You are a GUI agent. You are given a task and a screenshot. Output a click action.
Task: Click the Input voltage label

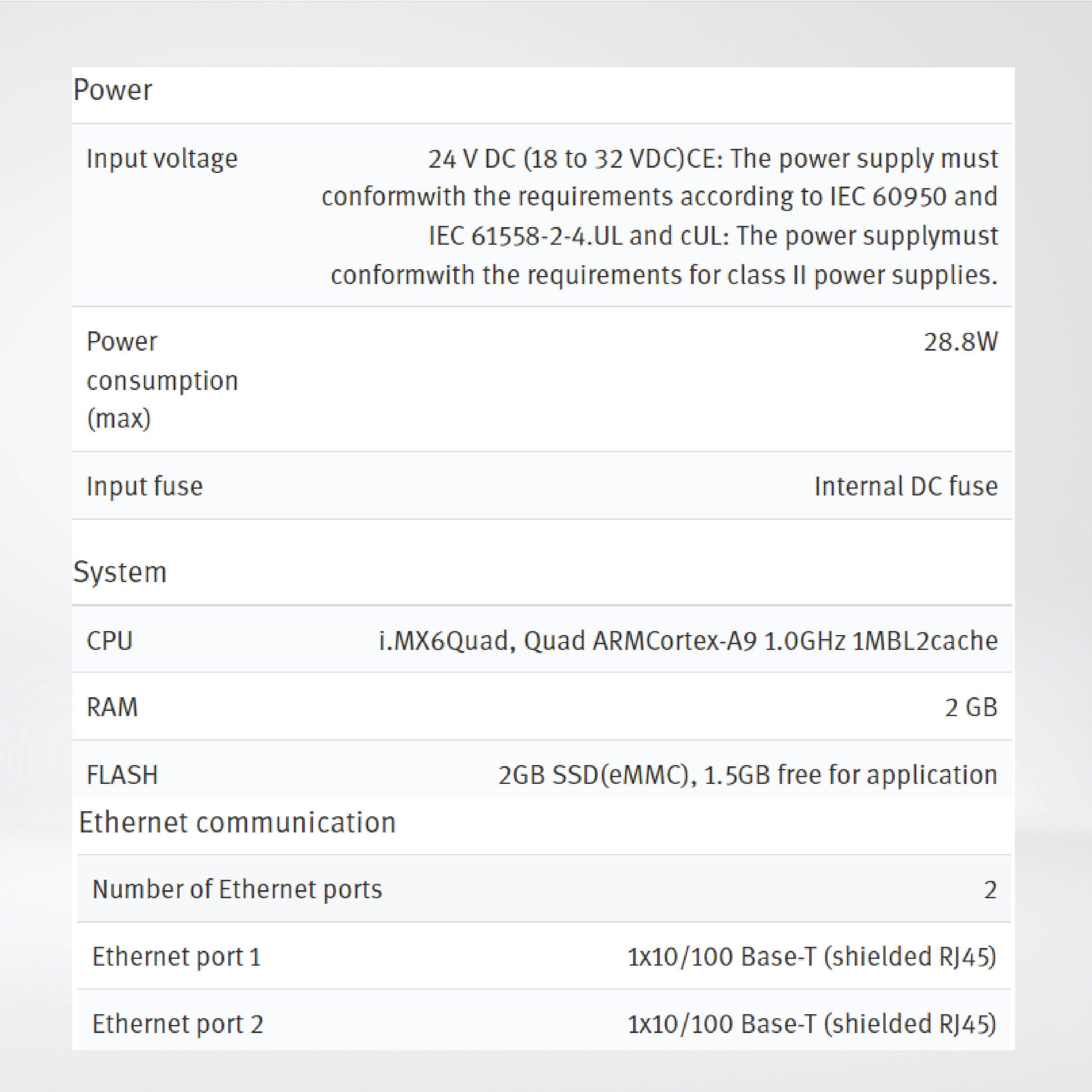point(162,159)
